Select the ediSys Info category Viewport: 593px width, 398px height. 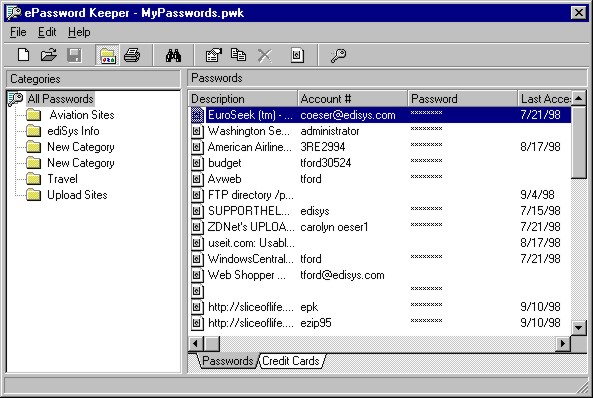(73, 131)
